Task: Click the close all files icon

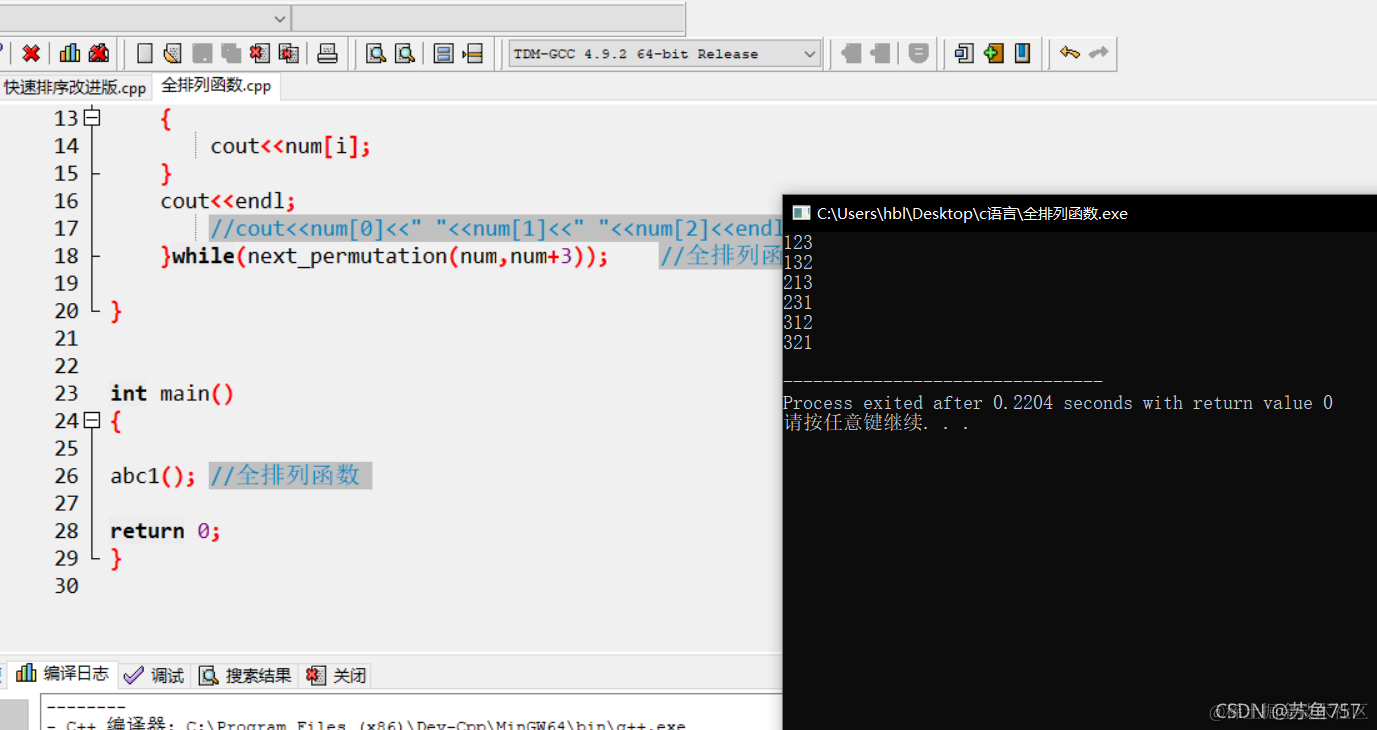Action: pos(289,53)
